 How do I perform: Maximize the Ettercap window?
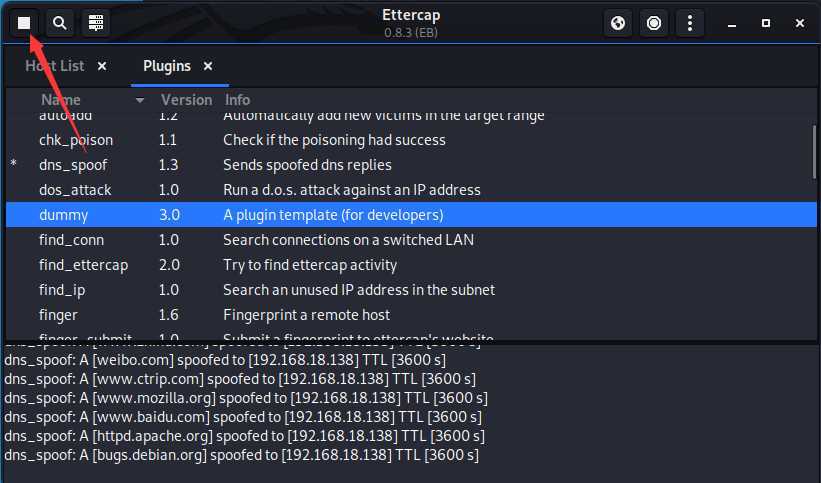point(765,23)
